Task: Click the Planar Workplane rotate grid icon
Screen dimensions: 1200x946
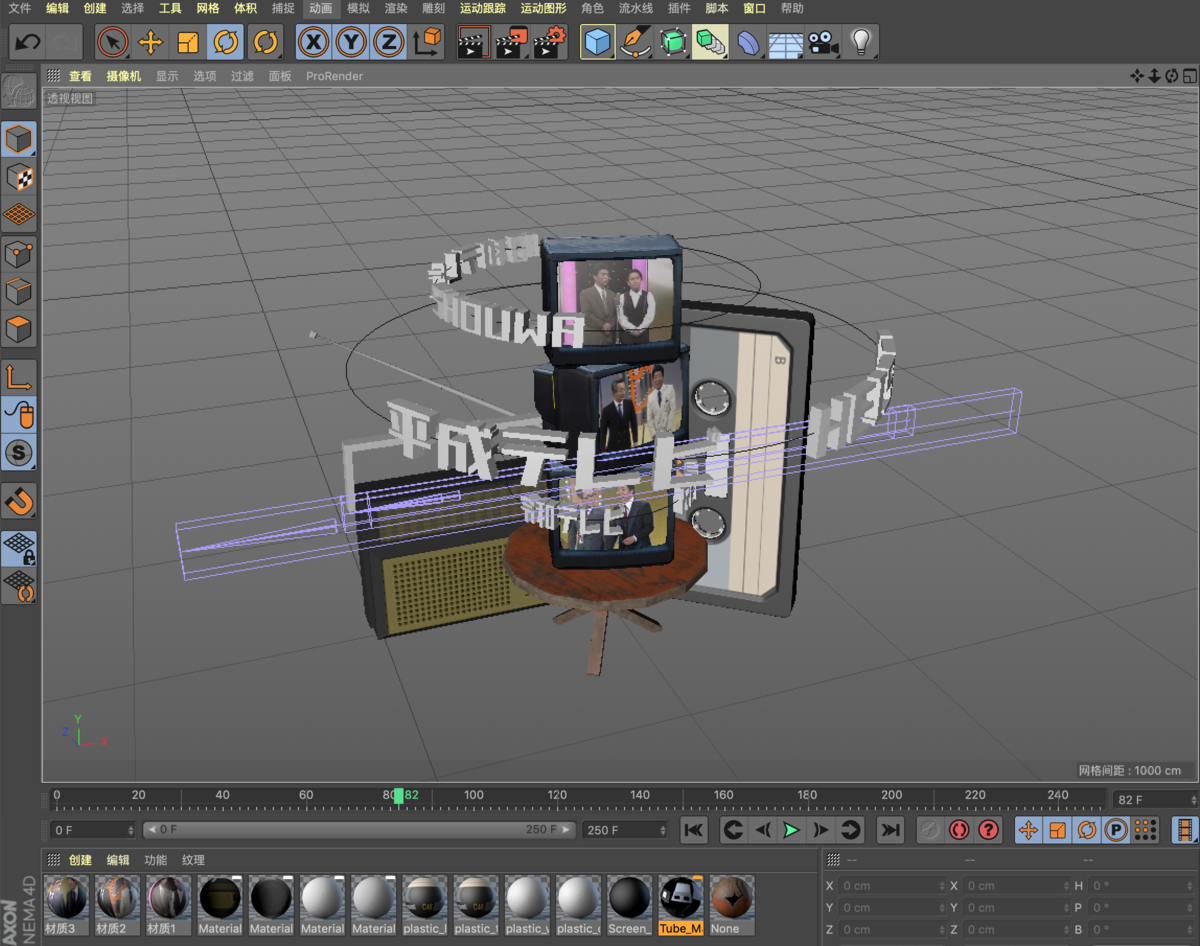Action: click(19, 586)
